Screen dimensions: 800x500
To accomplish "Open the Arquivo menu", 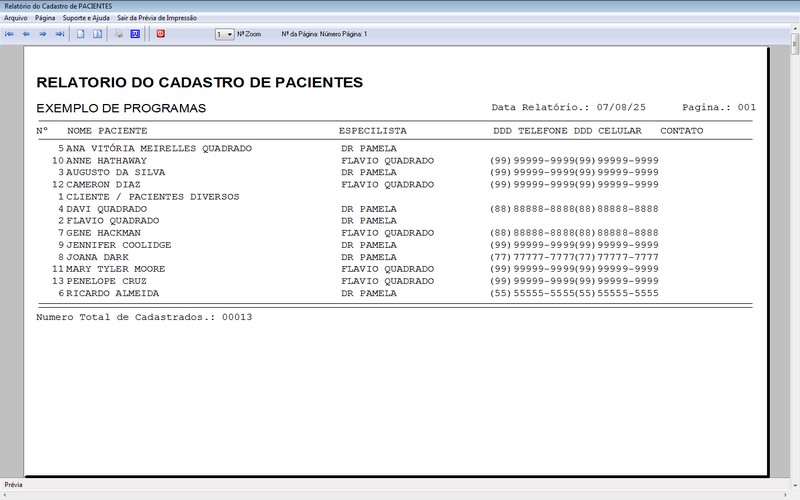I will [x=16, y=18].
